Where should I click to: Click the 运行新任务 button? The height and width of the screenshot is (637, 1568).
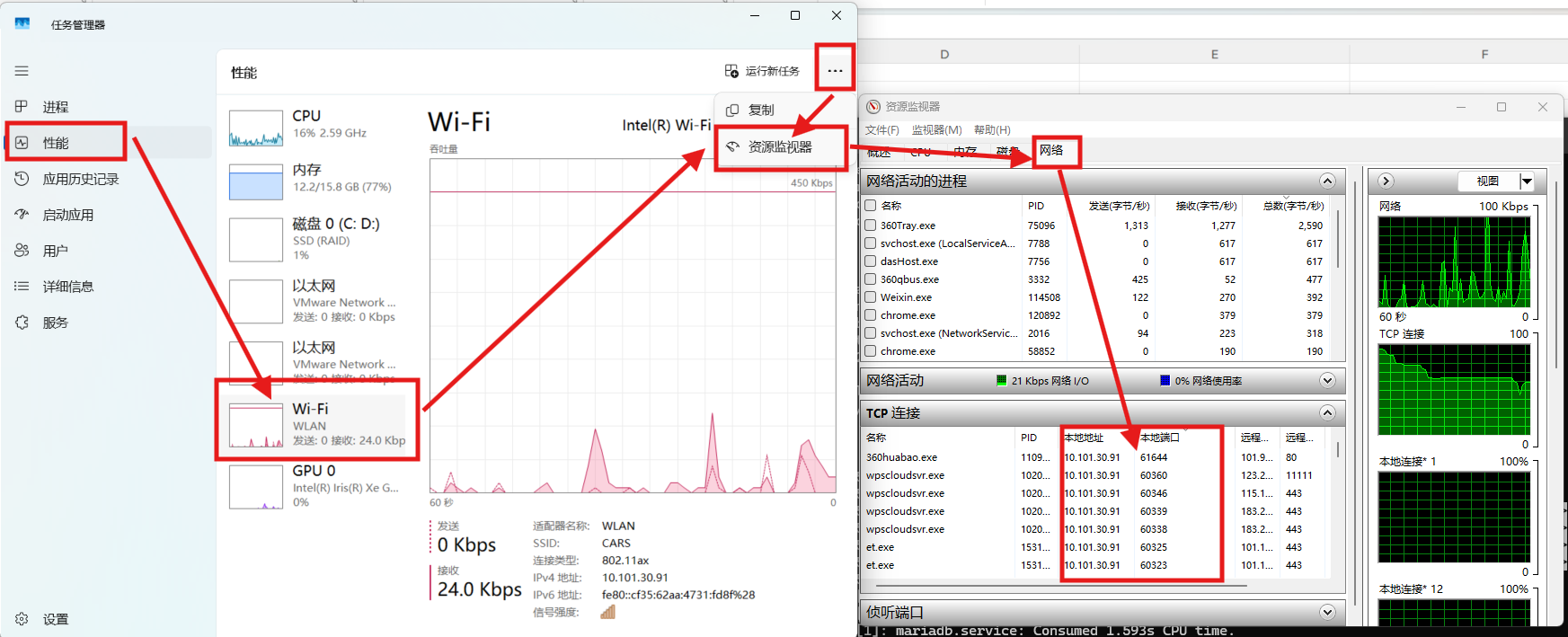[763, 71]
